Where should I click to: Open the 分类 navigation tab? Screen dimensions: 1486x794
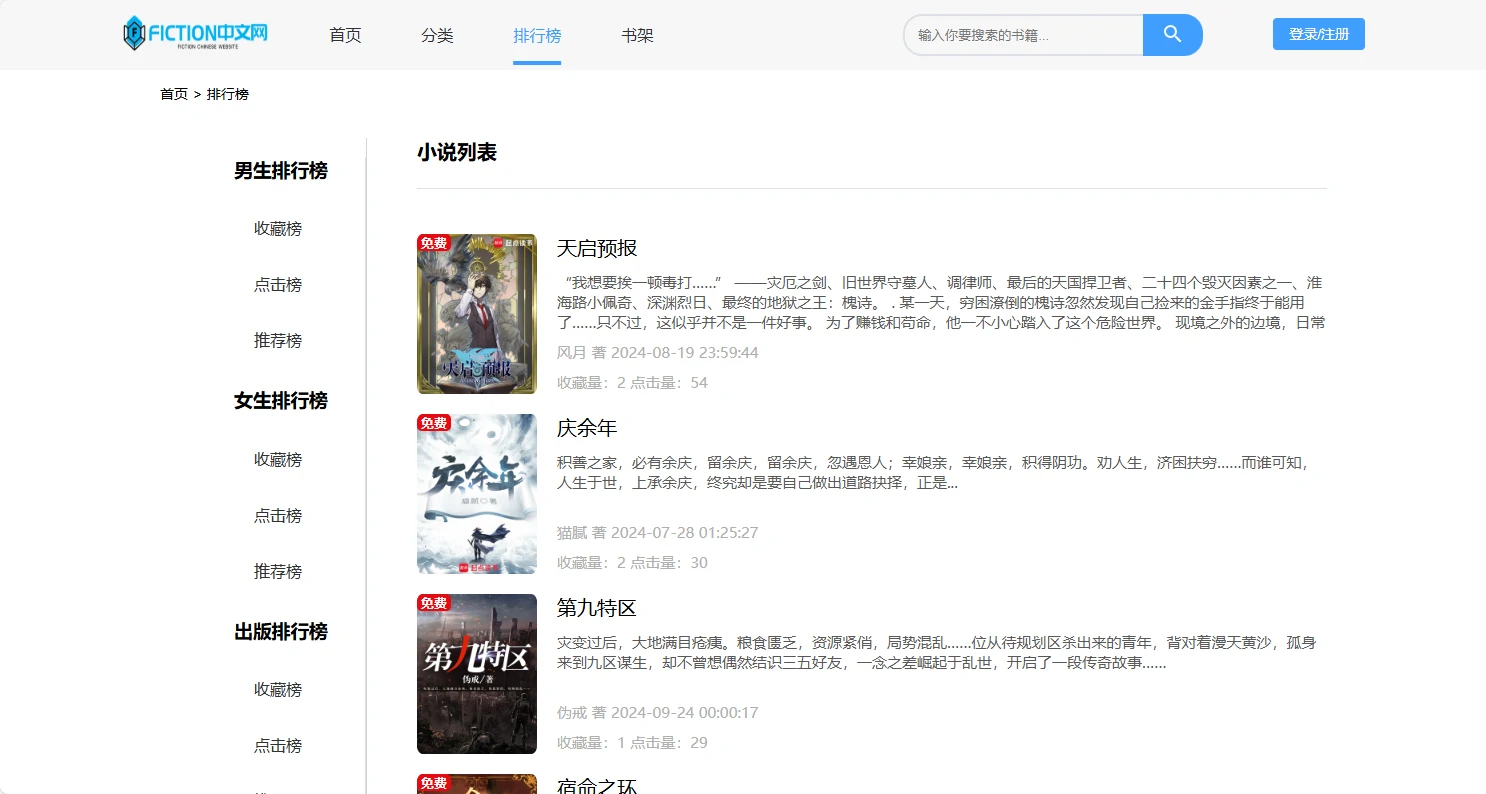437,35
